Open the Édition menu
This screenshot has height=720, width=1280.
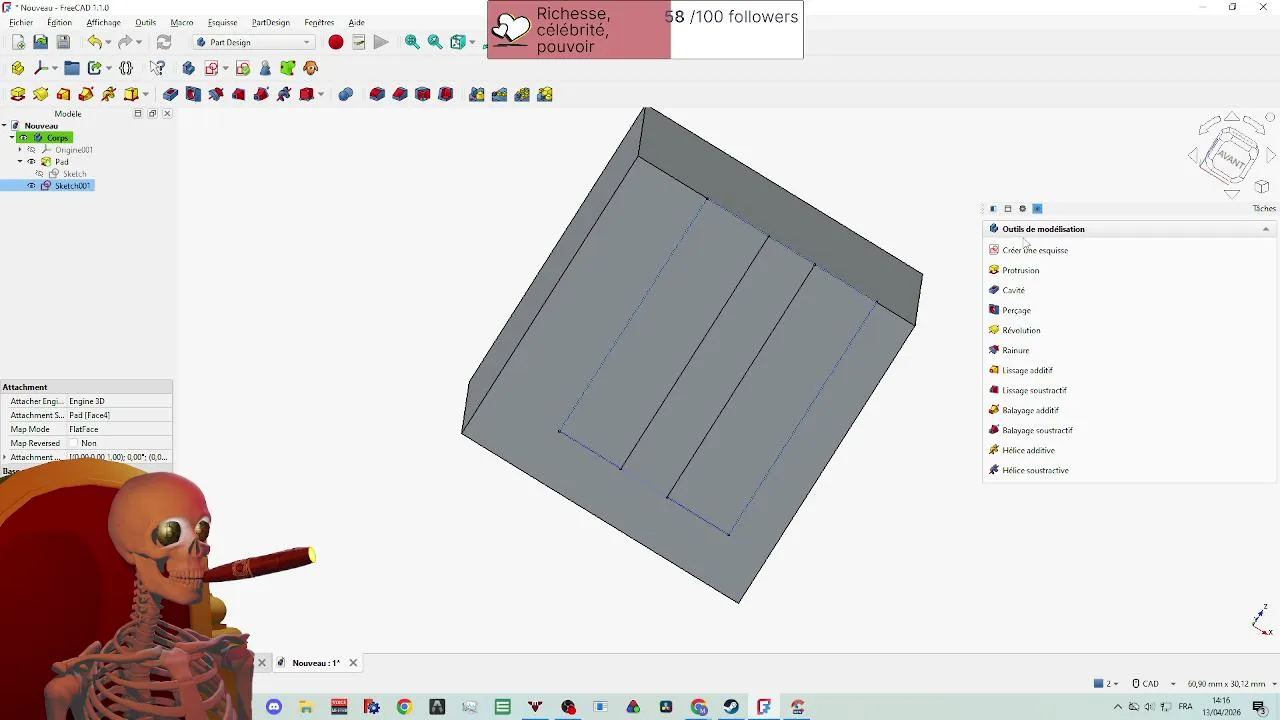click(59, 22)
